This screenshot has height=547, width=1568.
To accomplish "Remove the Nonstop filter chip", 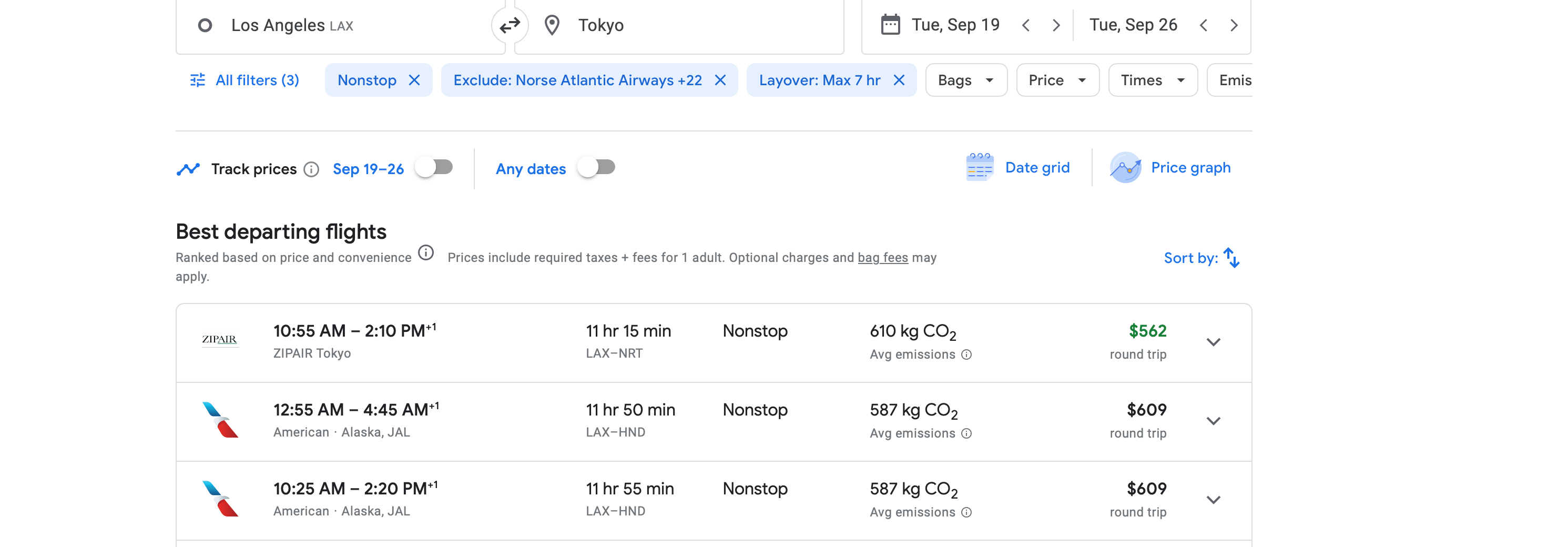I will (x=414, y=80).
